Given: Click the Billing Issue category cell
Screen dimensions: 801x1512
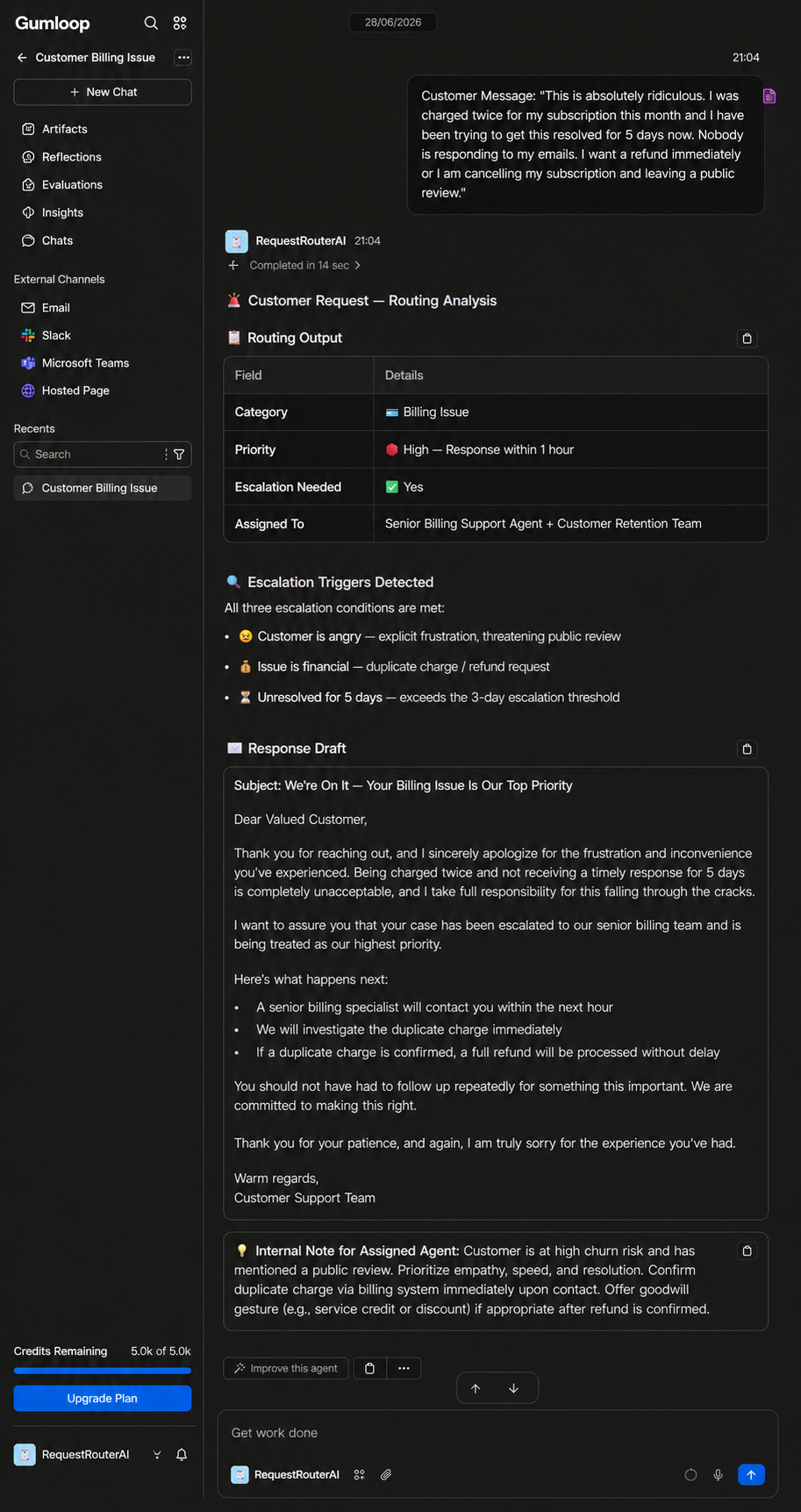Looking at the screenshot, I should (570, 412).
